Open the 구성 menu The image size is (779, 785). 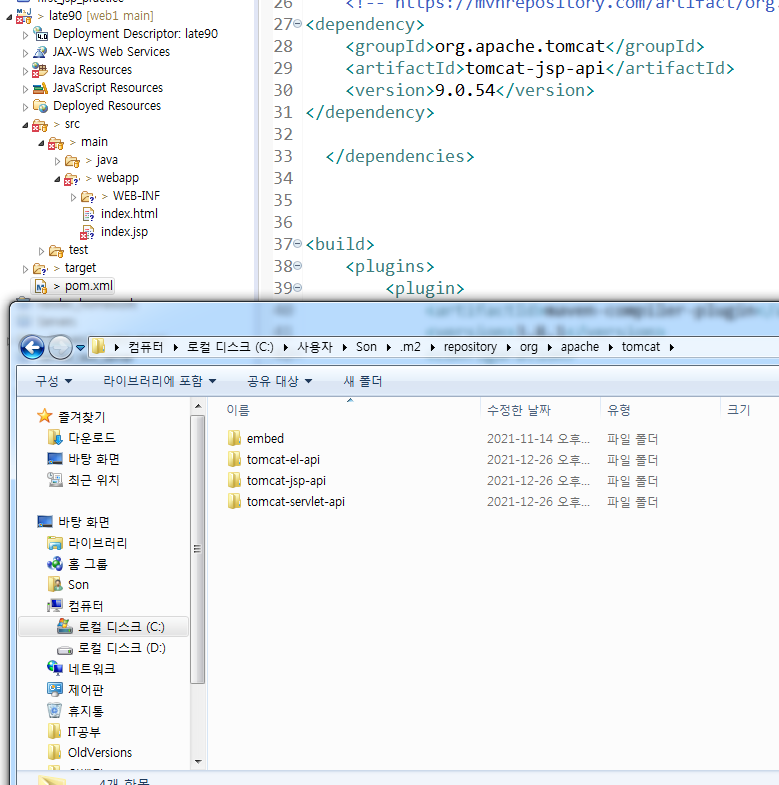coord(53,381)
